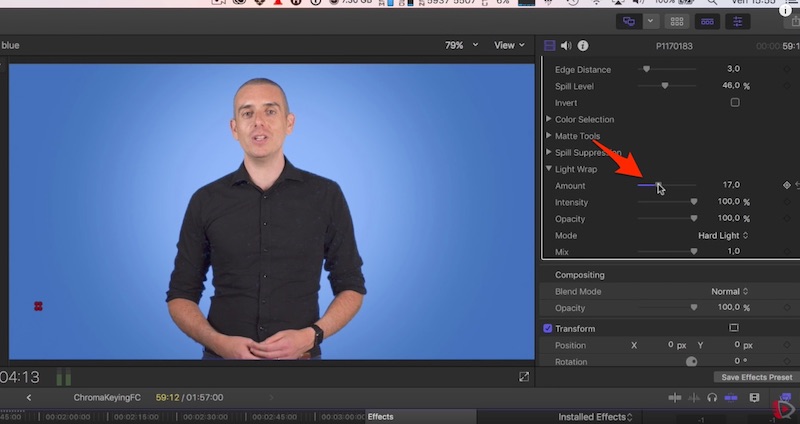
Task: Click the audio meters icon
Action: click(x=64, y=377)
